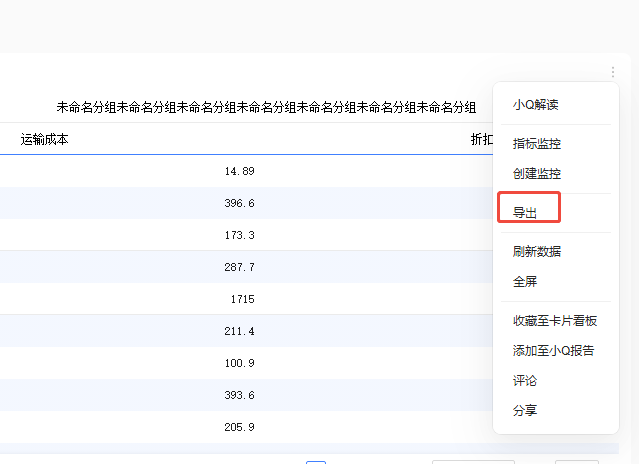The width and height of the screenshot is (639, 464).
Task: Open 指标监控 from the context menu
Action: [536, 144]
